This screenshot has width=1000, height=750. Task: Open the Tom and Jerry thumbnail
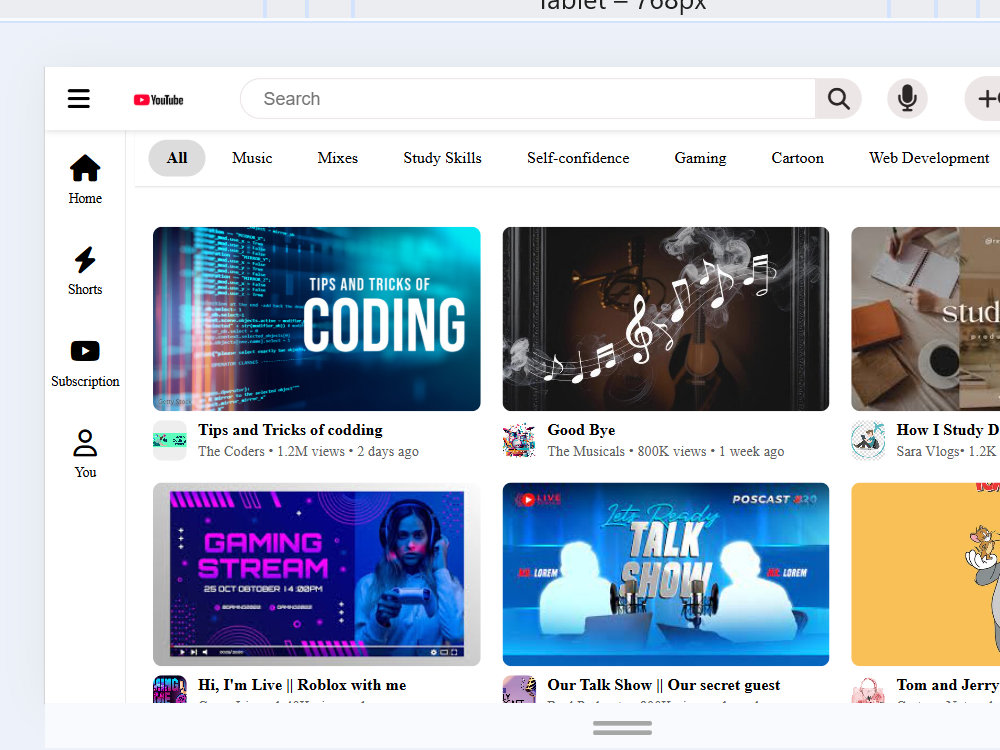point(925,574)
